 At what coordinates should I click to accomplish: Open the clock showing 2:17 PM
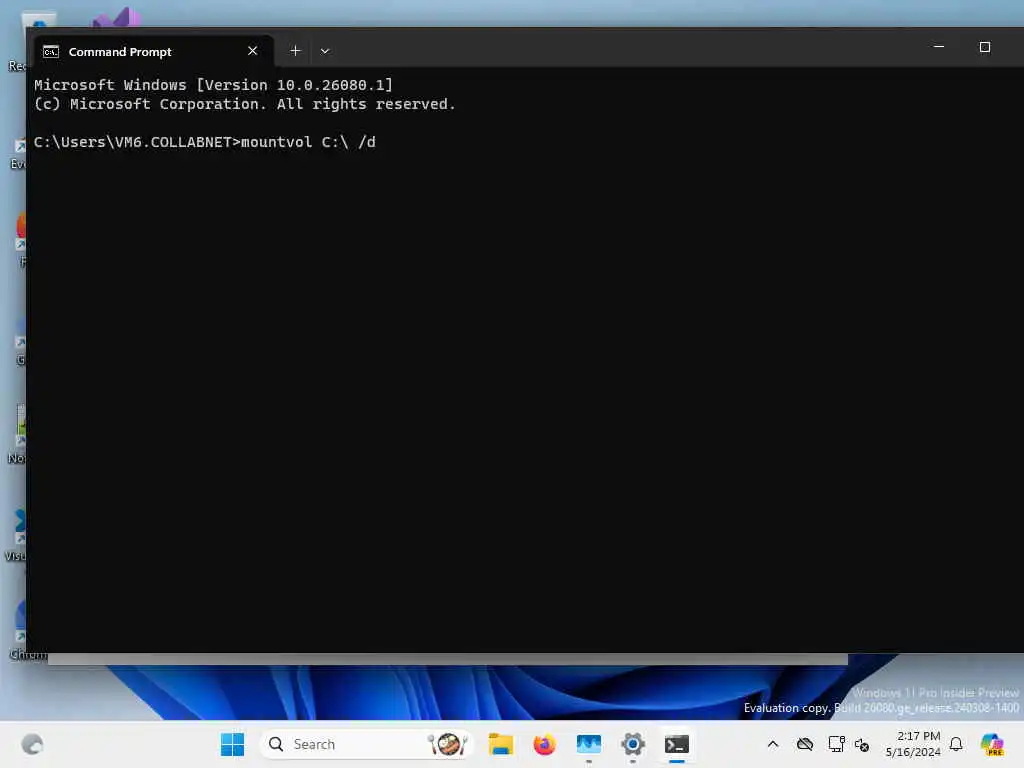pos(913,744)
